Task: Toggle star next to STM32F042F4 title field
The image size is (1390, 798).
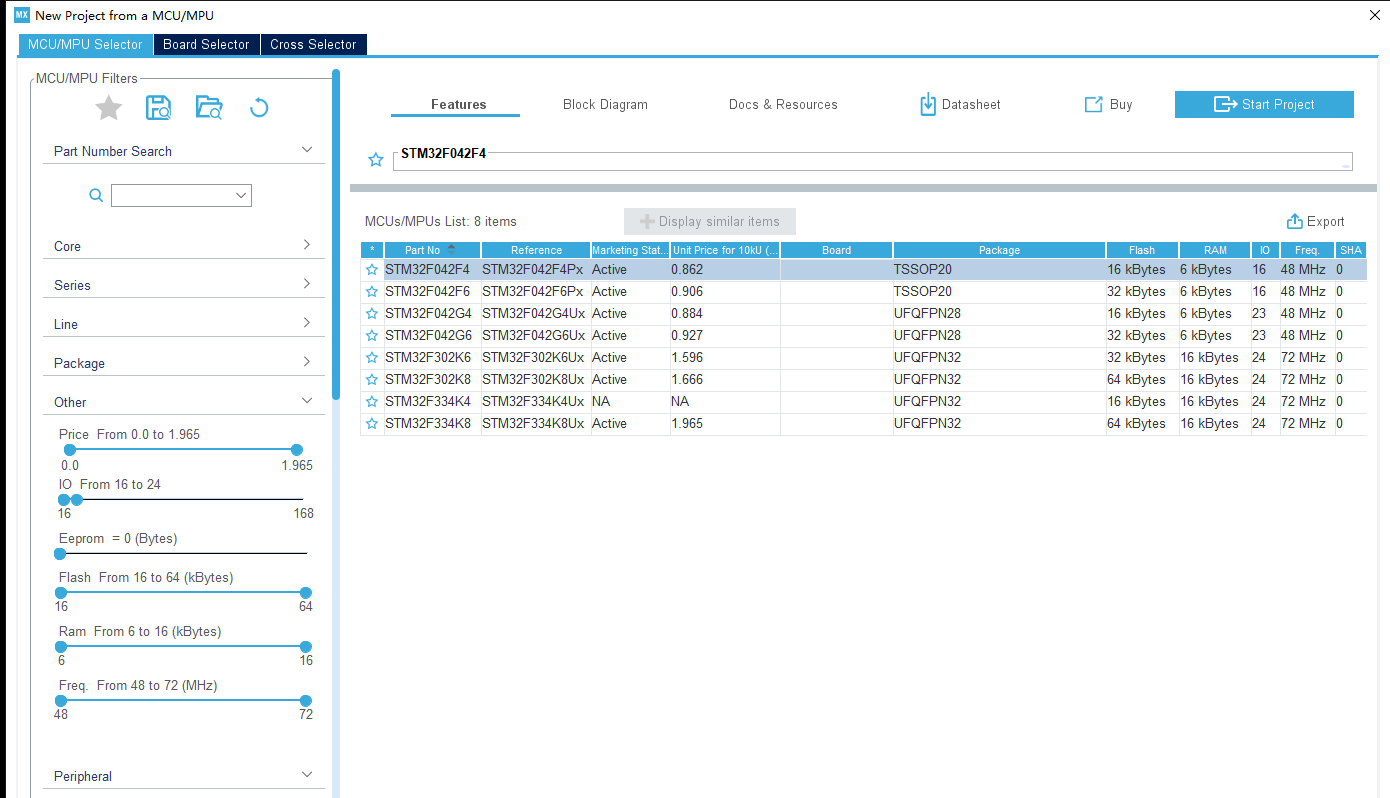Action: click(x=376, y=160)
